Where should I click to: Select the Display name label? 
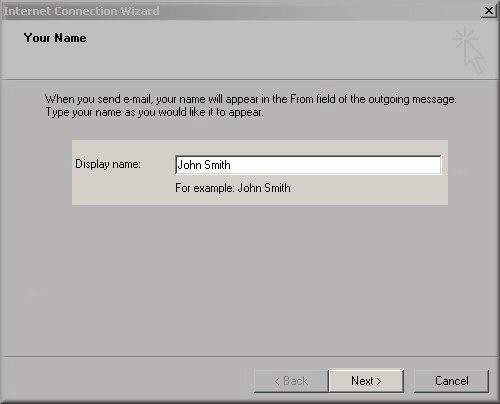108,164
